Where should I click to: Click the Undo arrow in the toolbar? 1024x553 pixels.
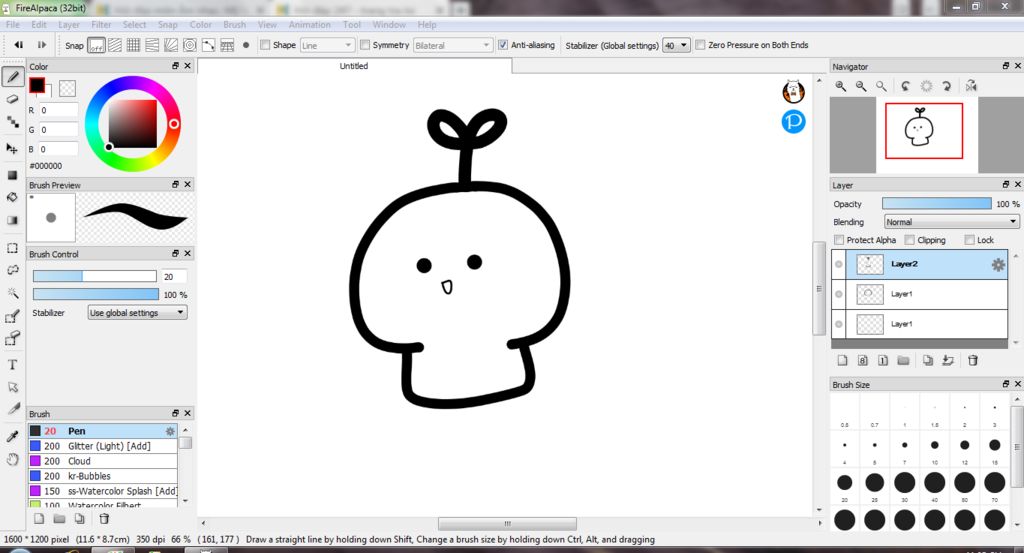point(19,45)
